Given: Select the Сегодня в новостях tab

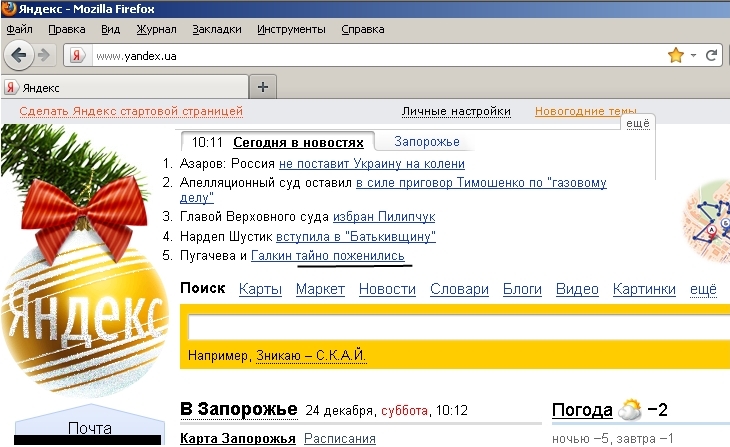Looking at the screenshot, I should tap(298, 142).
